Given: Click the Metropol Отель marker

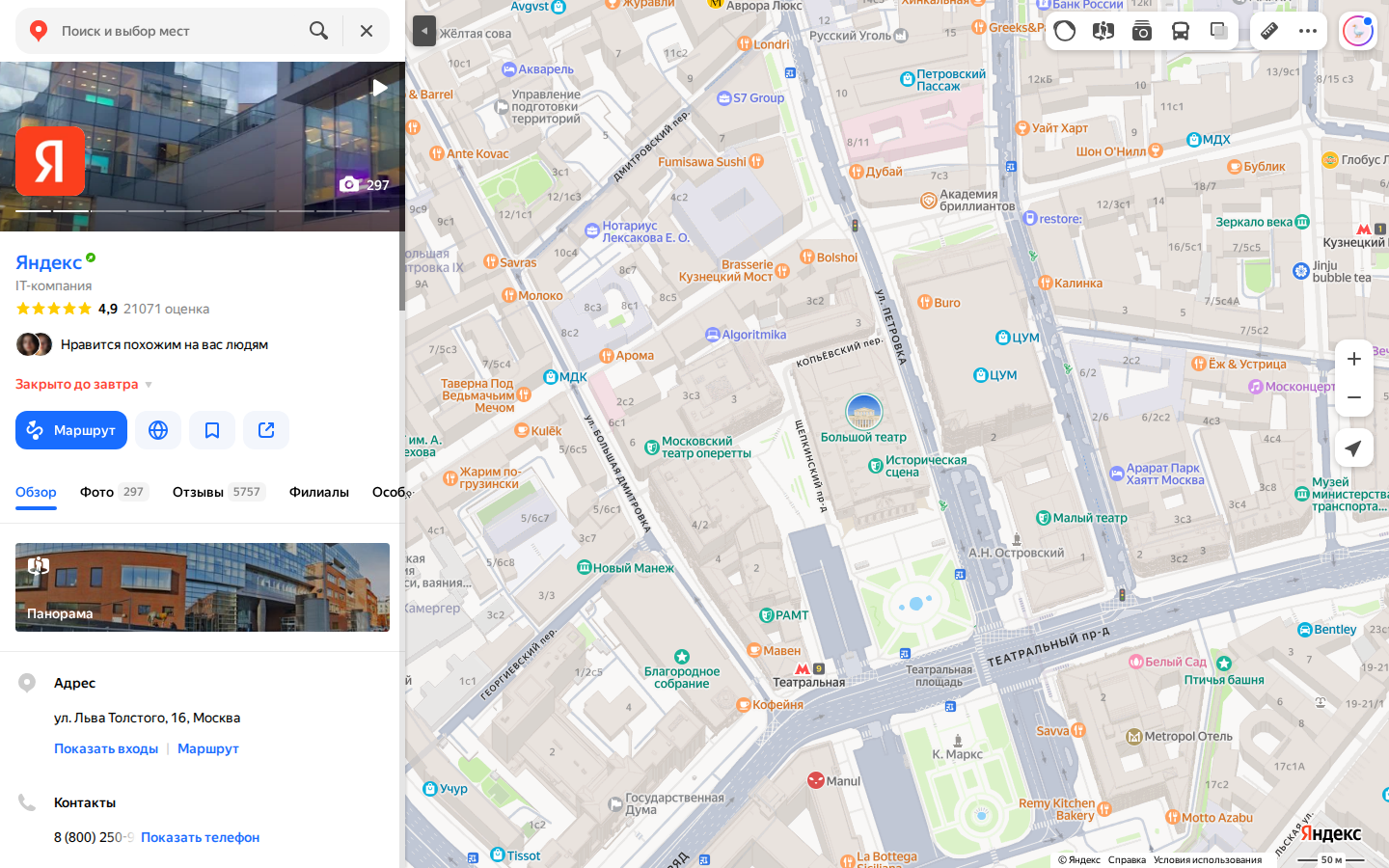Looking at the screenshot, I should click(1134, 737).
